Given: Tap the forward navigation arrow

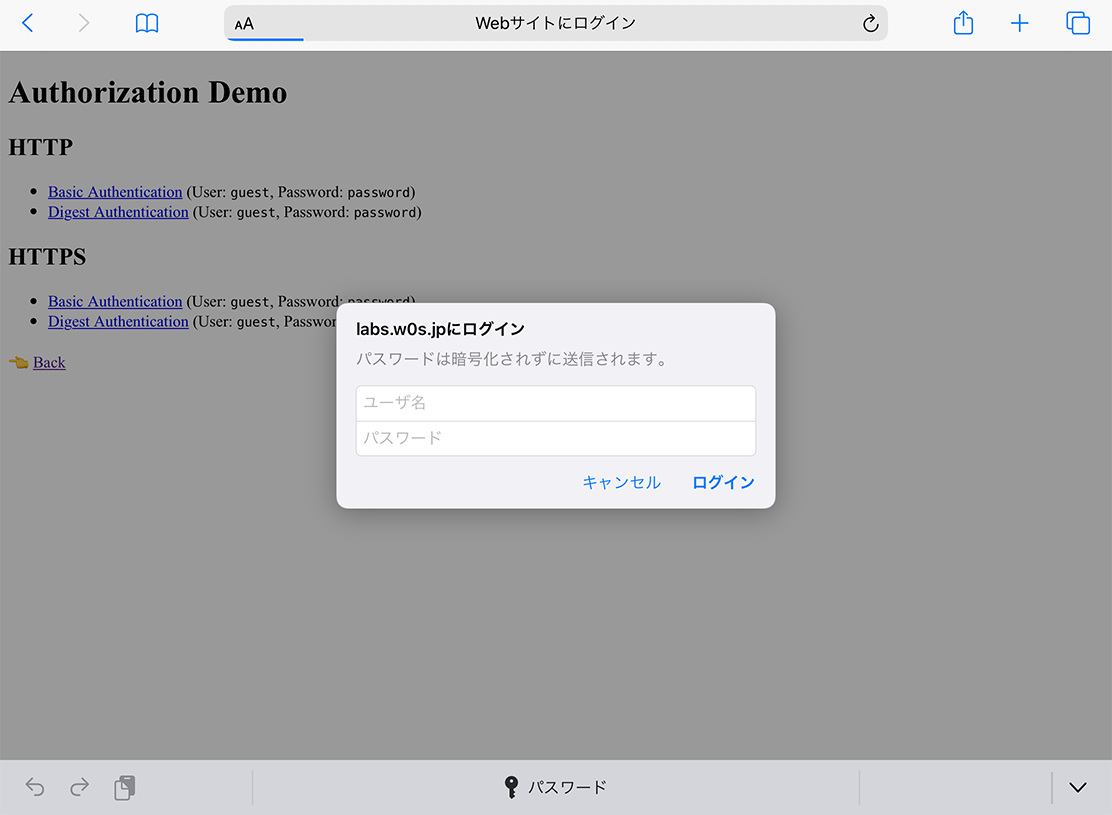Looking at the screenshot, I should coord(84,23).
